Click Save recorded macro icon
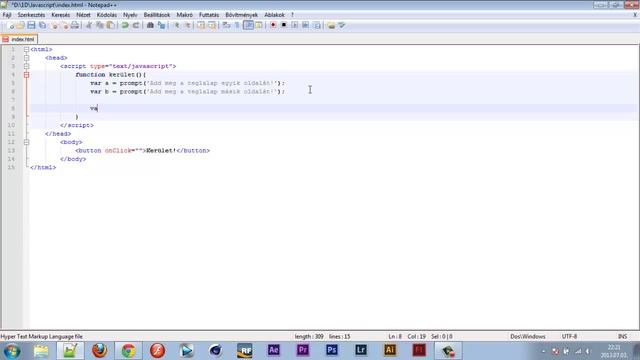Screen dimensions: 640x360 point(317,25)
